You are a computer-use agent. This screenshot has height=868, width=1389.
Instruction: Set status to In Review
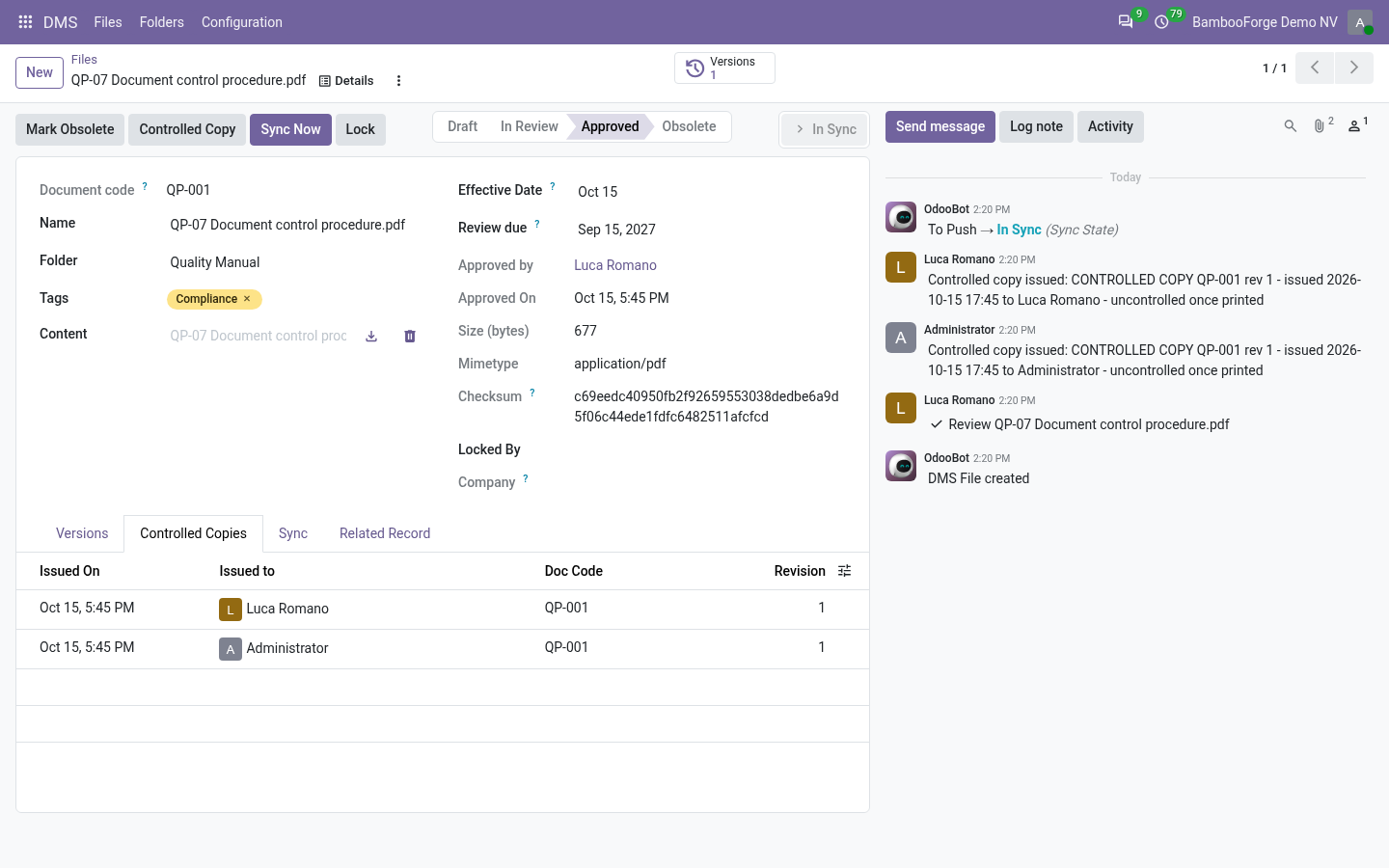[529, 126]
